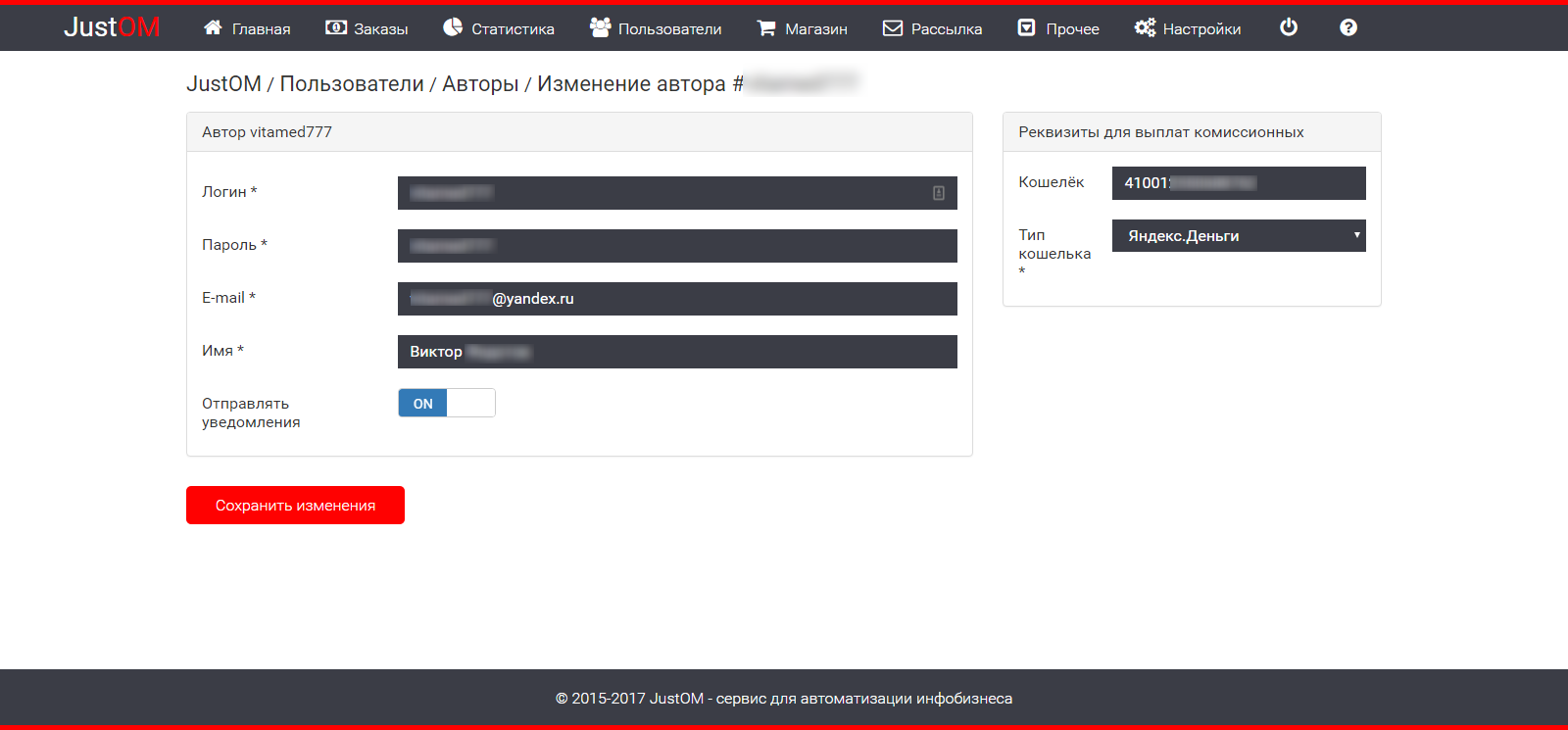This screenshot has height=730, width=1568.
Task: Focus the Логин input field
Action: coord(677,193)
